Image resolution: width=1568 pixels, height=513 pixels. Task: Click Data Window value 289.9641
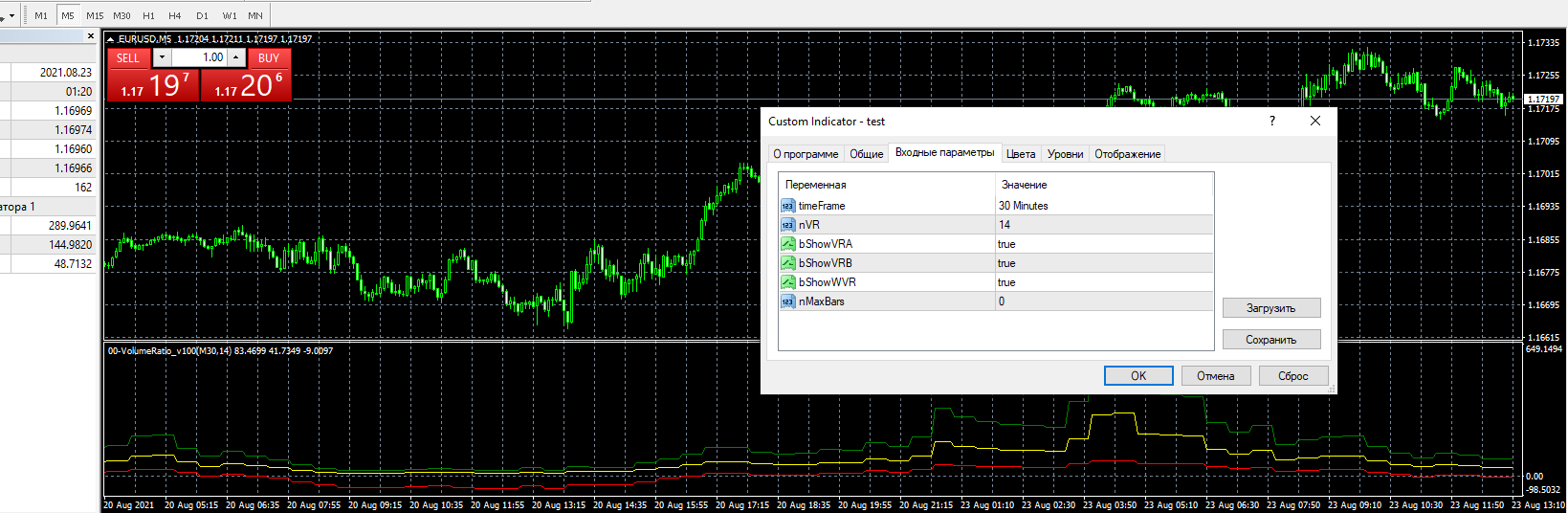[70, 226]
